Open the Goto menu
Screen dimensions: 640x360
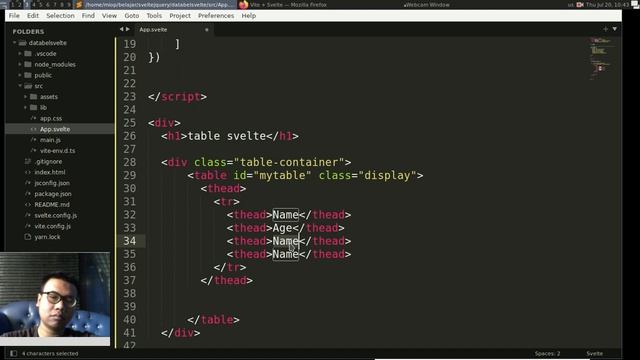coord(131,16)
